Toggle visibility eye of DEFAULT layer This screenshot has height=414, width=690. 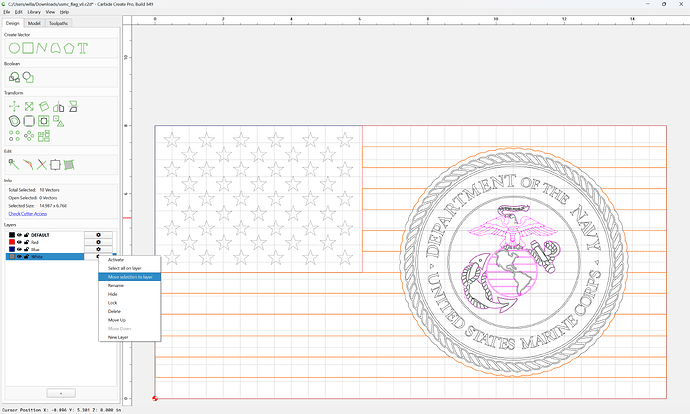[19, 235]
